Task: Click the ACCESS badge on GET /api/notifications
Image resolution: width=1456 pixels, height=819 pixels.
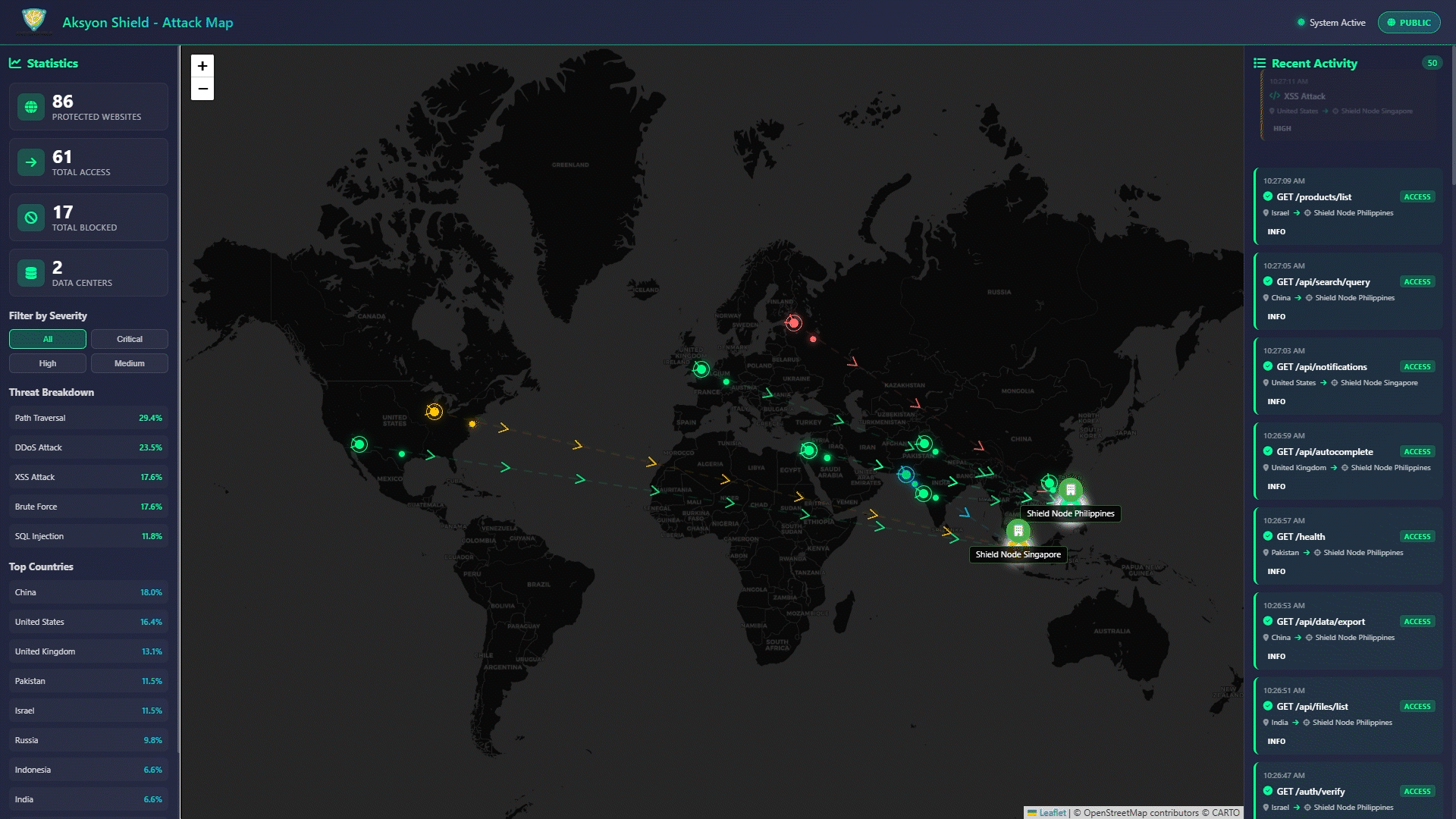Action: point(1417,367)
